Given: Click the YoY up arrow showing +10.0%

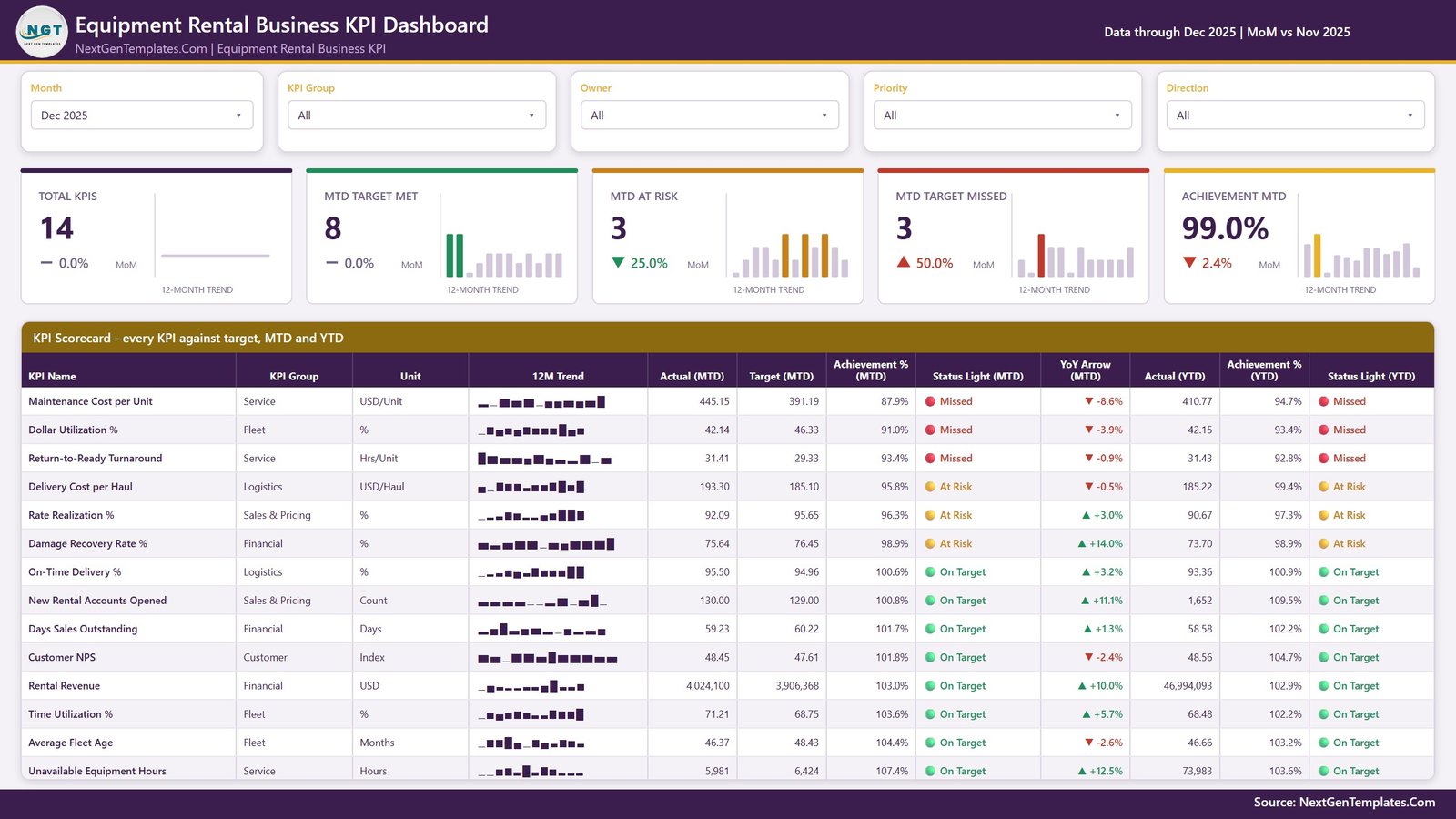Looking at the screenshot, I should click(x=1081, y=686).
